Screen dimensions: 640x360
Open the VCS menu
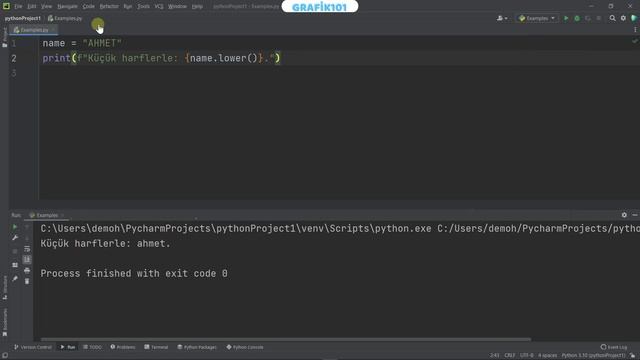point(159,7)
